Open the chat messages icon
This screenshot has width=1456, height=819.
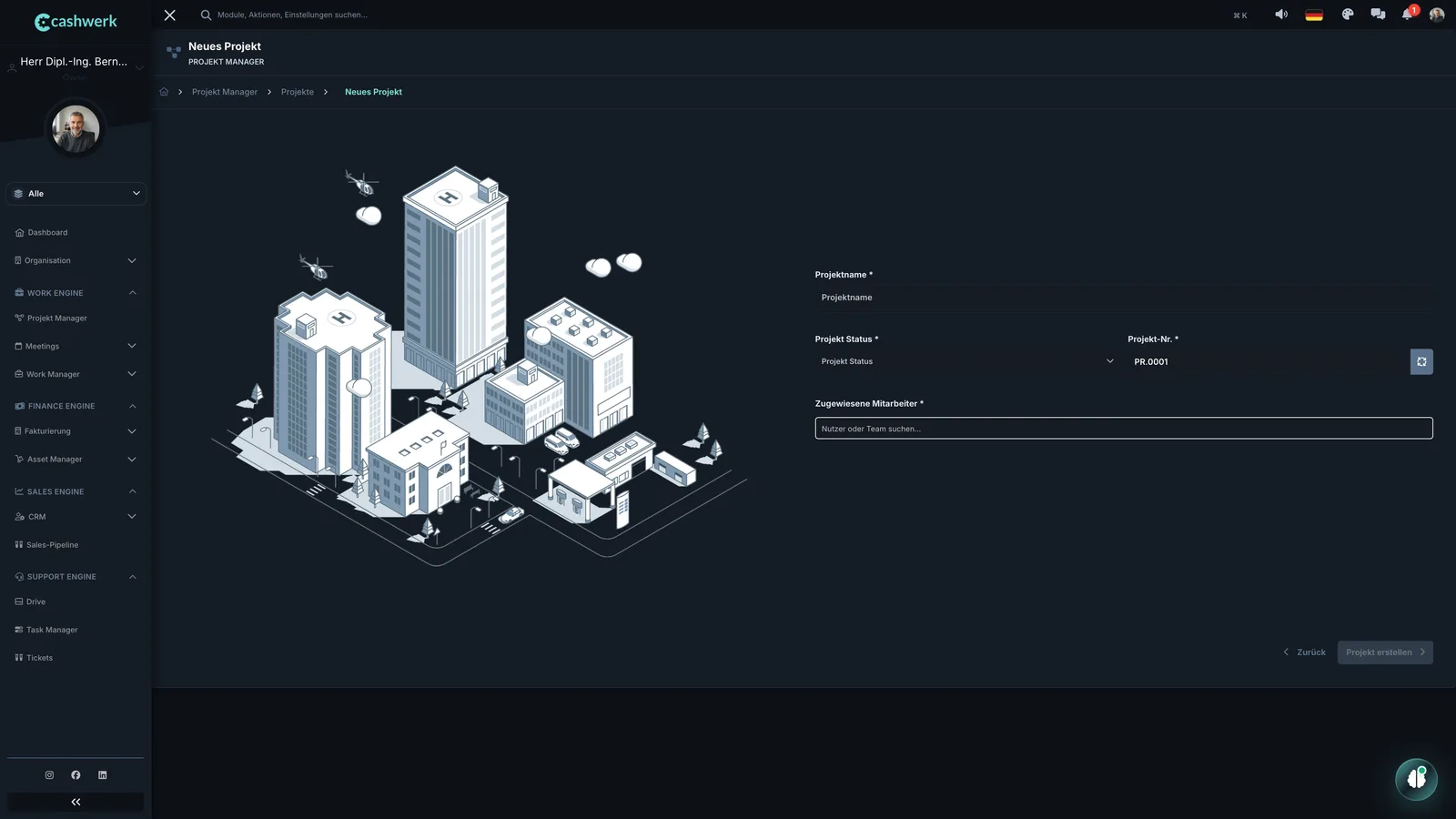click(x=1378, y=15)
